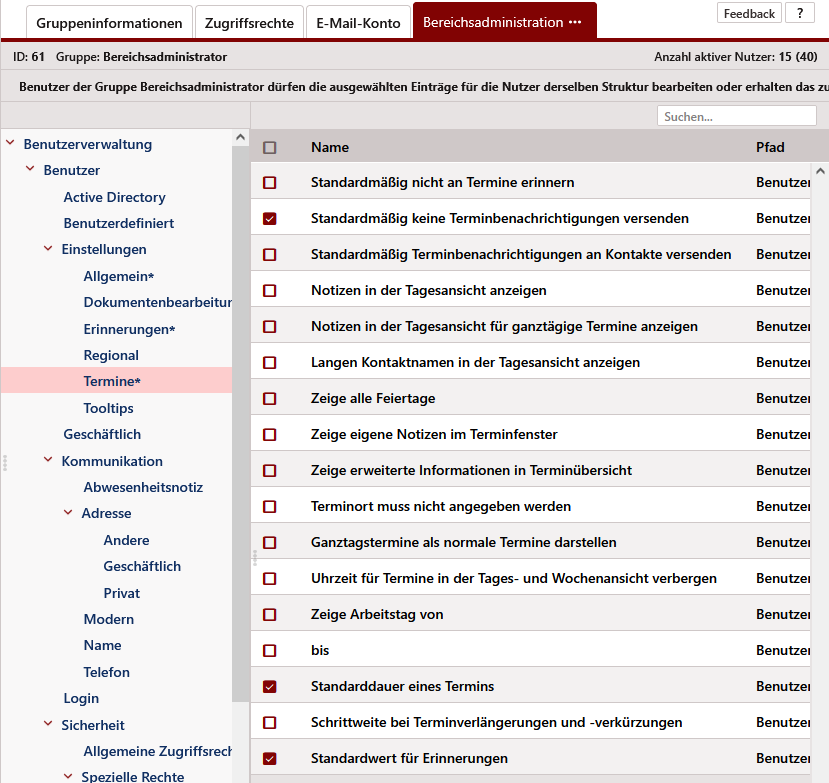Uncheck 'Standarddauer eines Termins' checkbox
This screenshot has height=783, width=829.
point(269,687)
